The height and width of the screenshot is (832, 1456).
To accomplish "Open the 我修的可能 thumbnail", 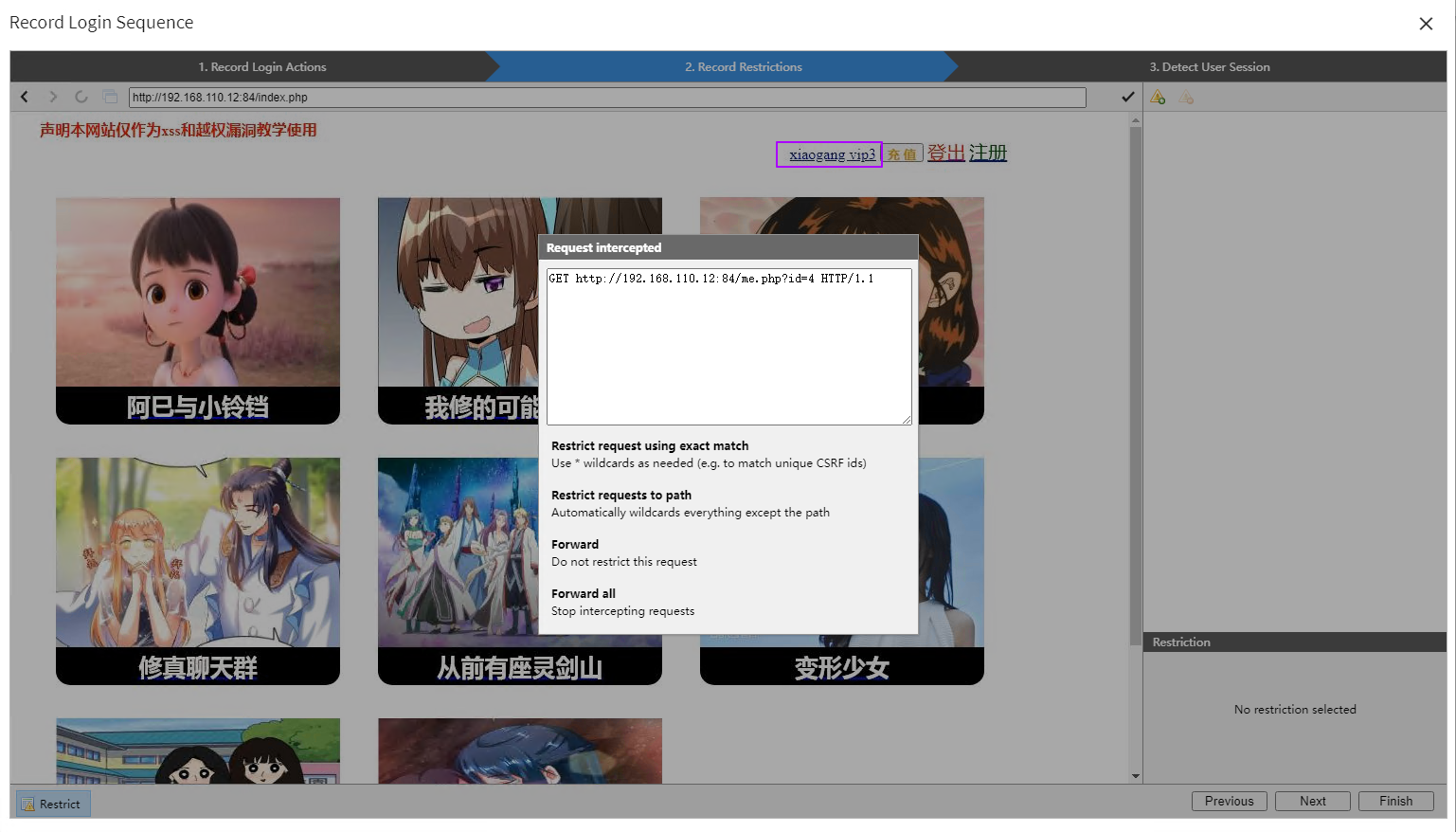I will pos(458,311).
